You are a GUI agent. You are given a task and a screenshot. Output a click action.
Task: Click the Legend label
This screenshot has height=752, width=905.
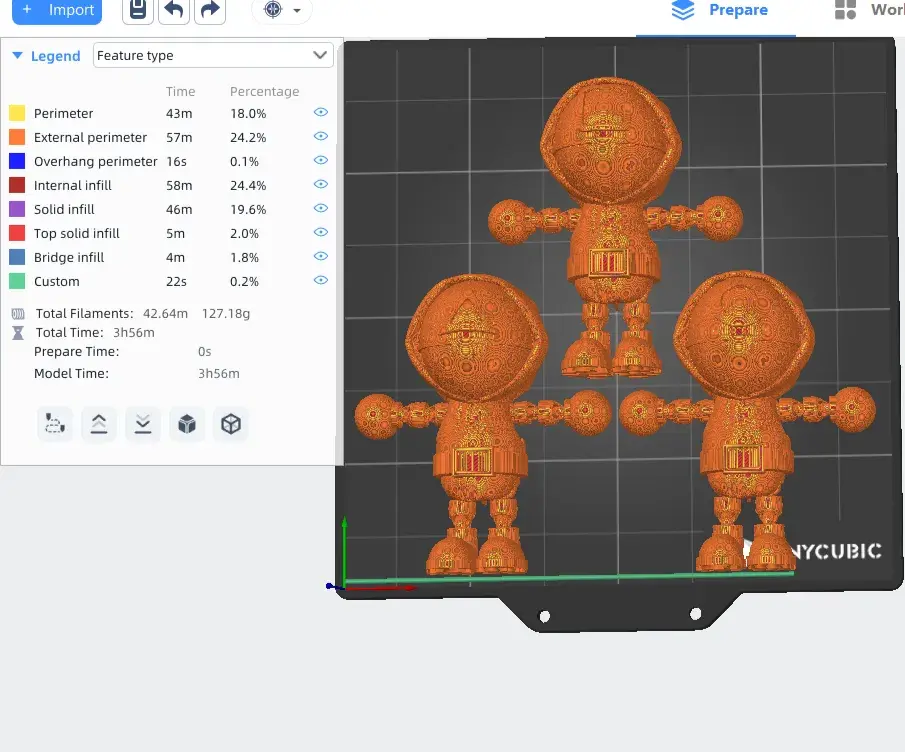pos(55,56)
